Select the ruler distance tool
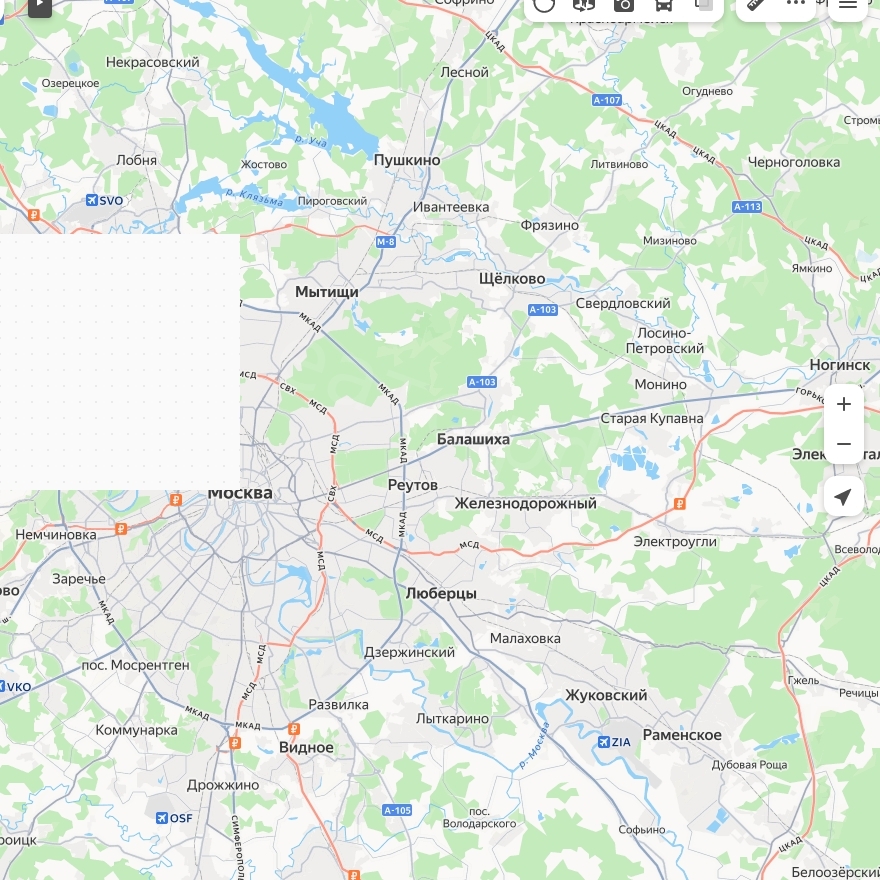 [x=755, y=4]
